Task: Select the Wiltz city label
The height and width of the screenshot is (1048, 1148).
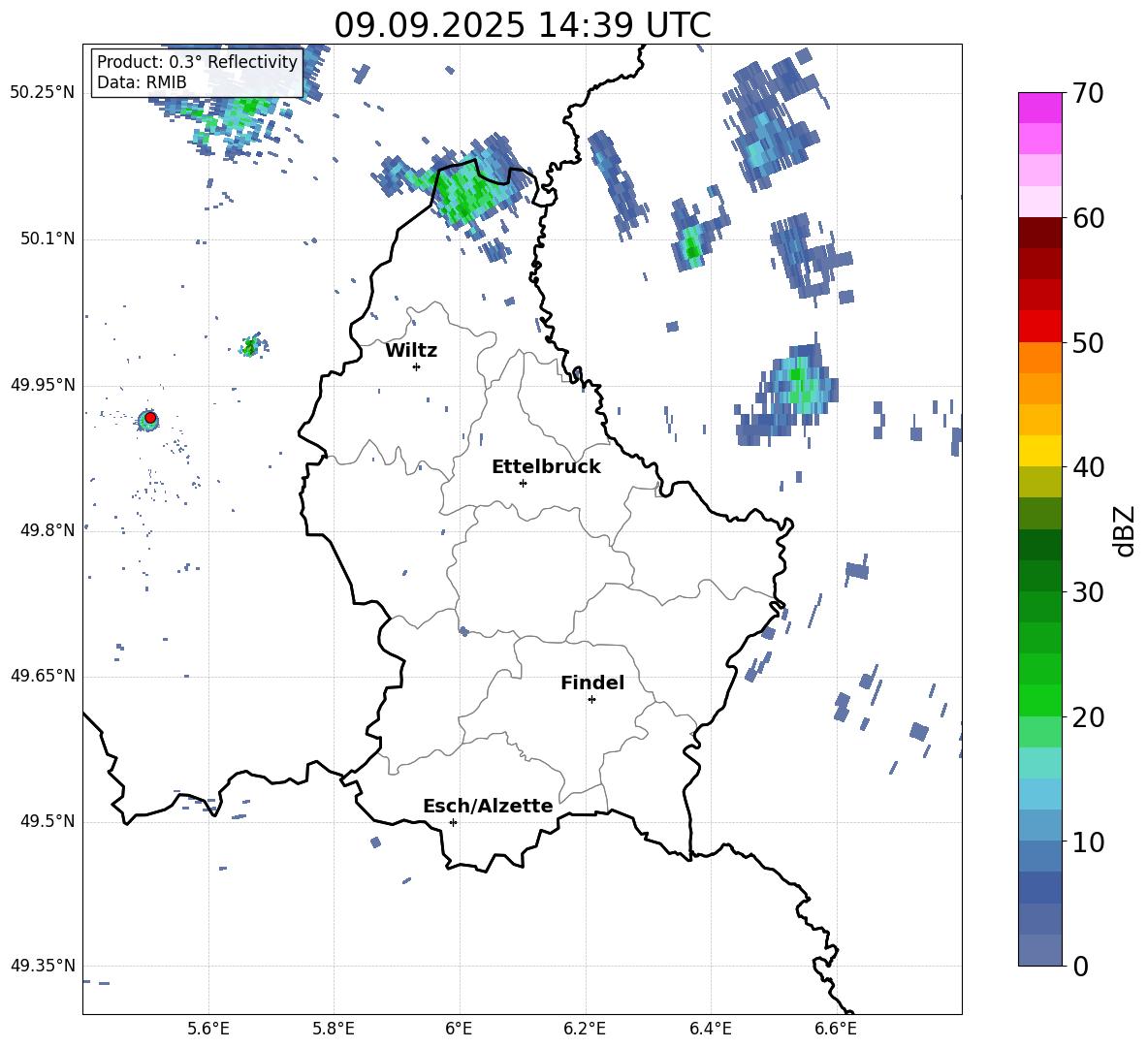Action: pyautogui.click(x=411, y=351)
